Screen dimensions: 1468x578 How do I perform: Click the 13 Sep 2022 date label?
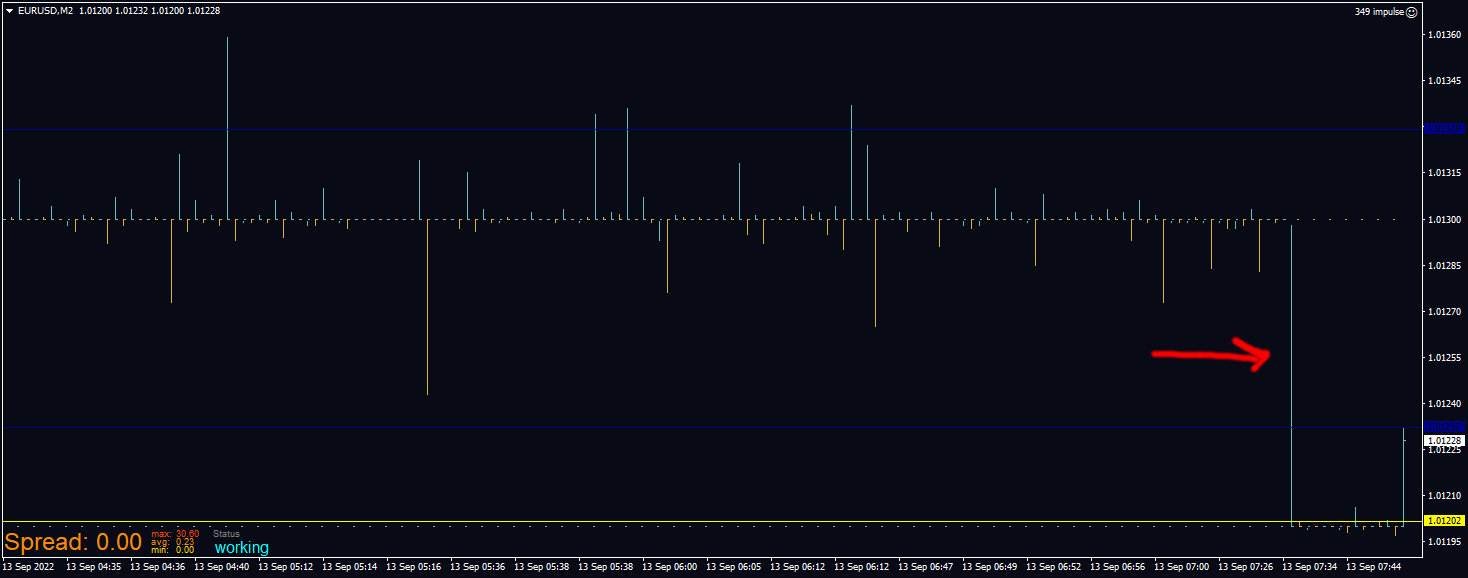[x=28, y=567]
